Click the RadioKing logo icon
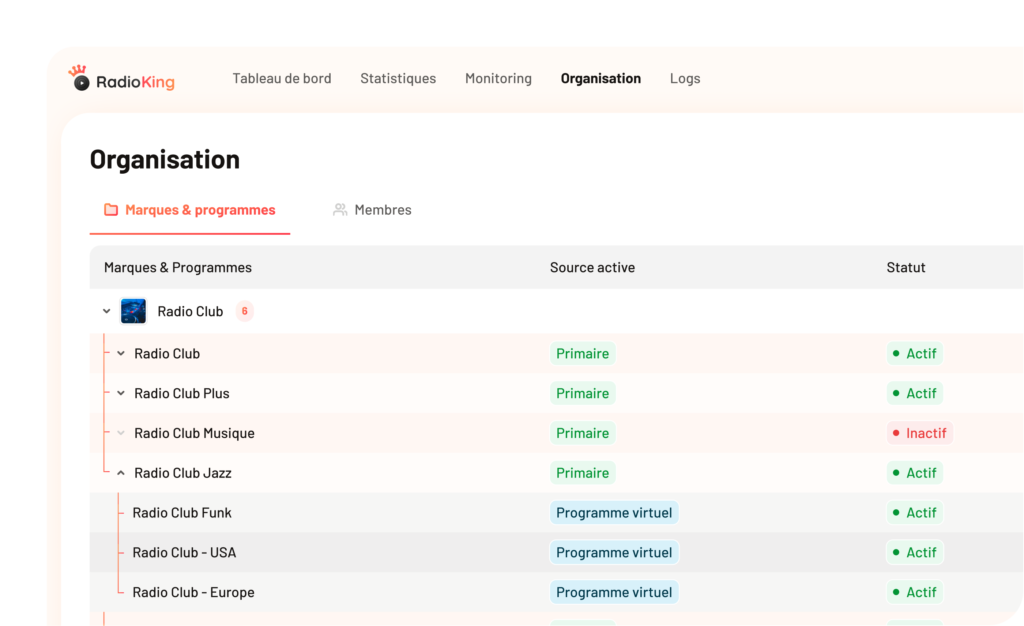Viewport: 1024px width, 626px height. click(79, 79)
